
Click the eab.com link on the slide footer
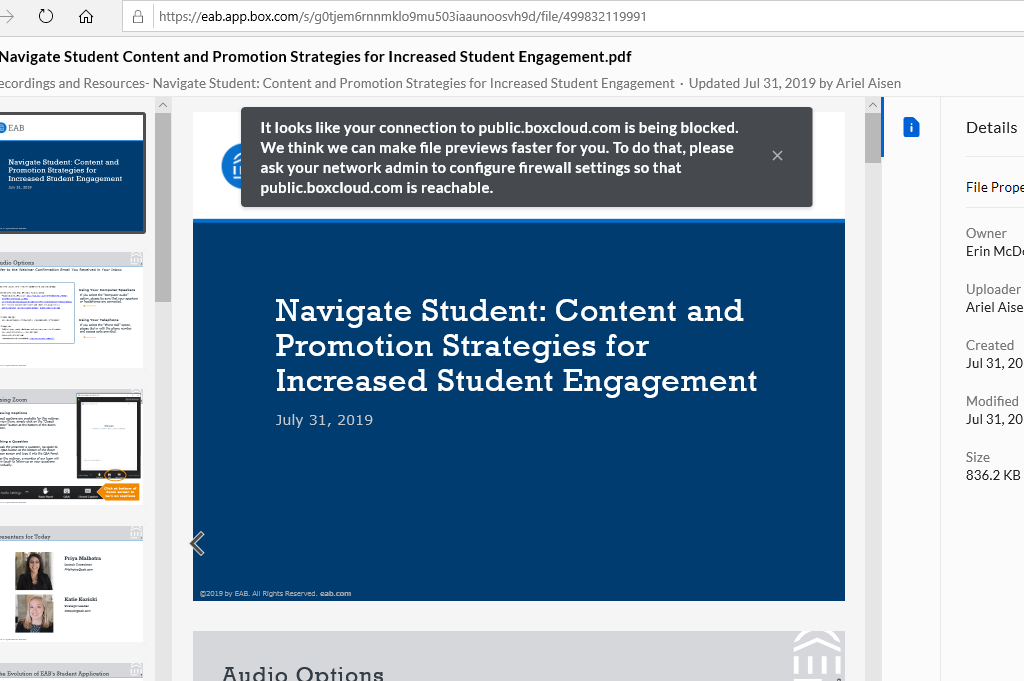click(x=336, y=594)
